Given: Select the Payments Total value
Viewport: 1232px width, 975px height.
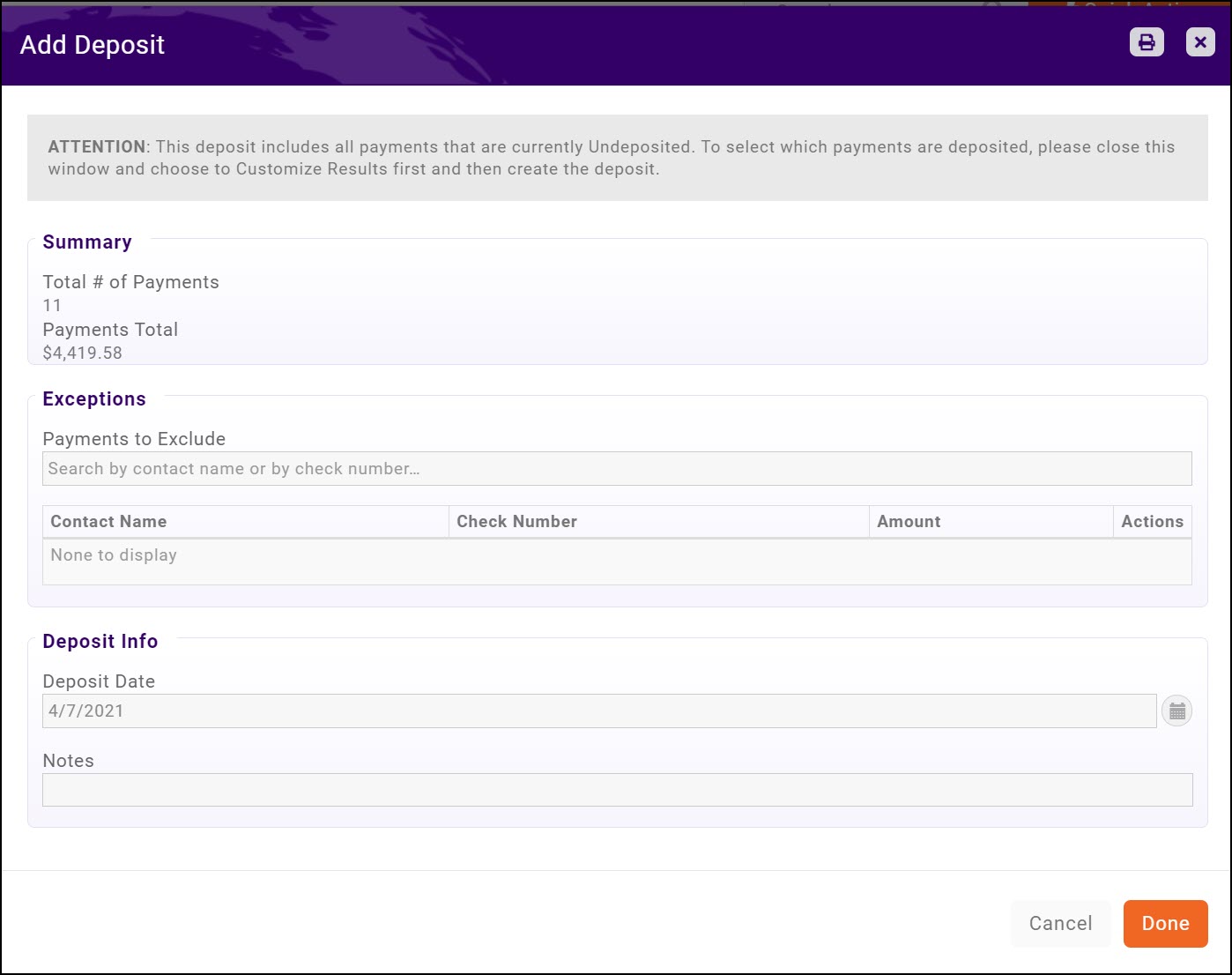Looking at the screenshot, I should (82, 353).
